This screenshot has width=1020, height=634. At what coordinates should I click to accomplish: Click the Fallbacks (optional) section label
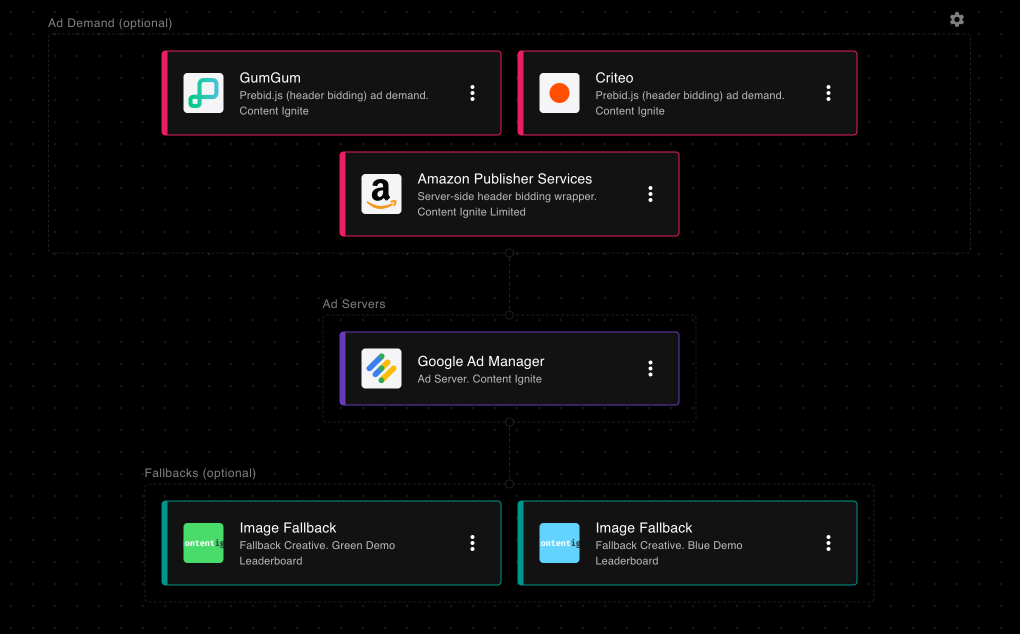200,473
